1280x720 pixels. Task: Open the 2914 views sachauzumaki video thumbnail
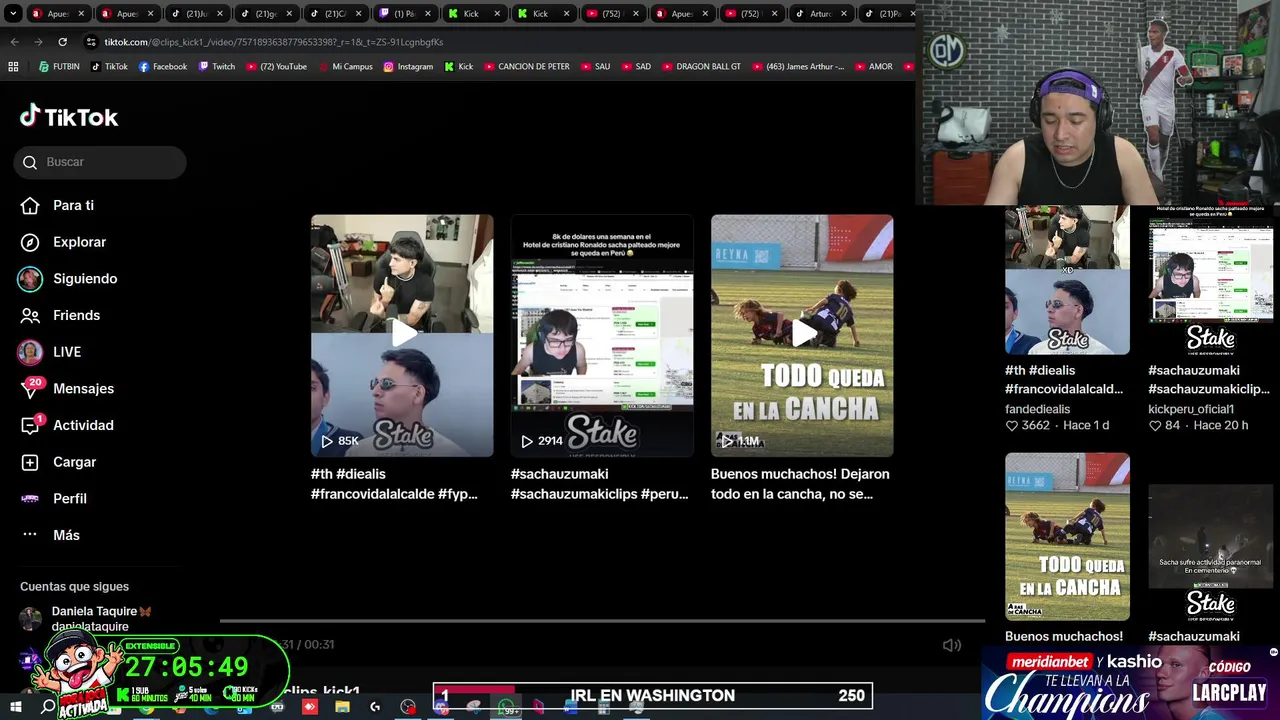click(x=602, y=335)
